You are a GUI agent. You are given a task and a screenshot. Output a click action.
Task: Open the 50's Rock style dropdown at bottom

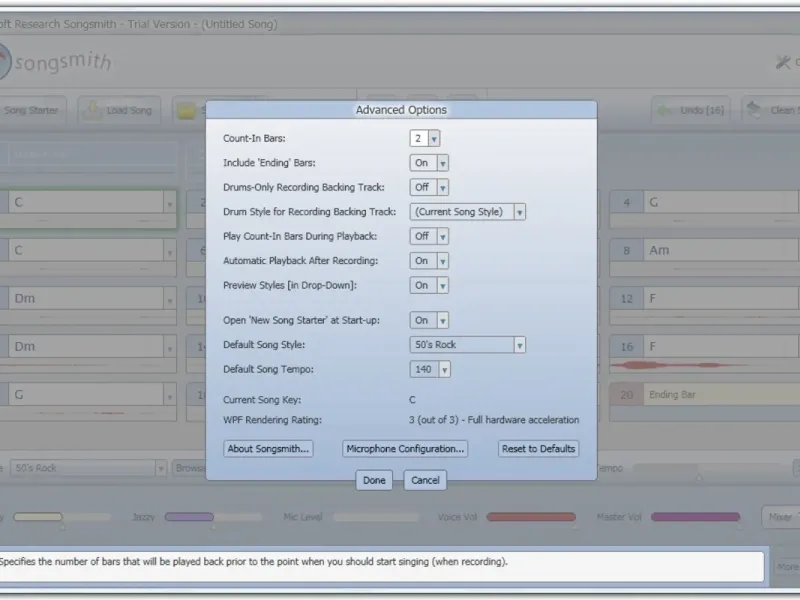[88, 468]
